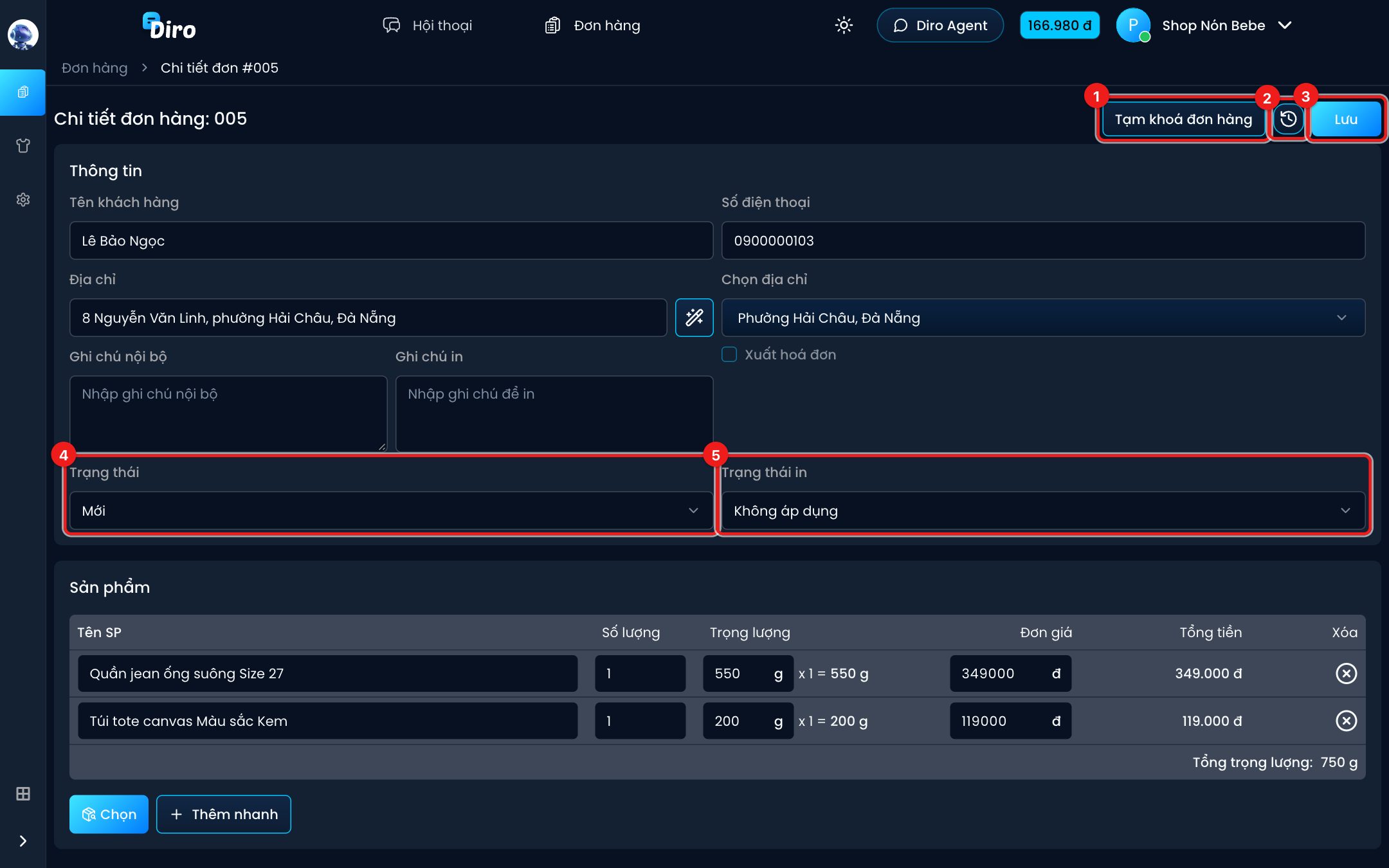Remove the Quần jean ống suông row
Screen dimensions: 1389x868
click(x=1346, y=673)
